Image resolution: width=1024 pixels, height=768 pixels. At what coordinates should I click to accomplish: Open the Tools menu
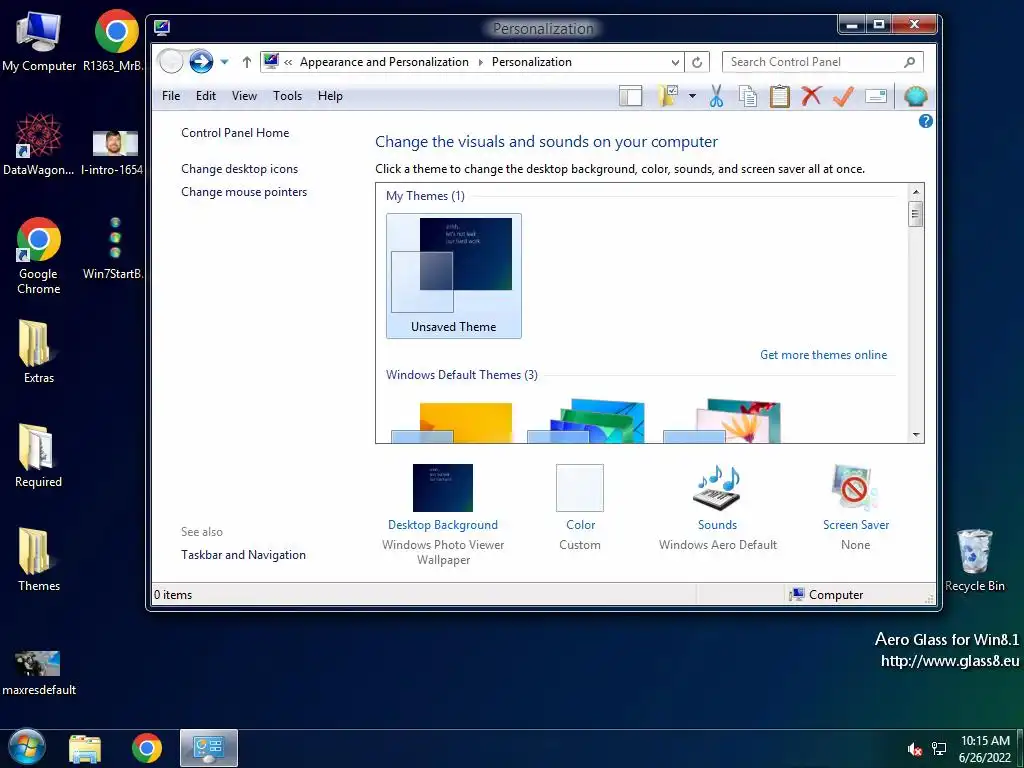coord(287,96)
